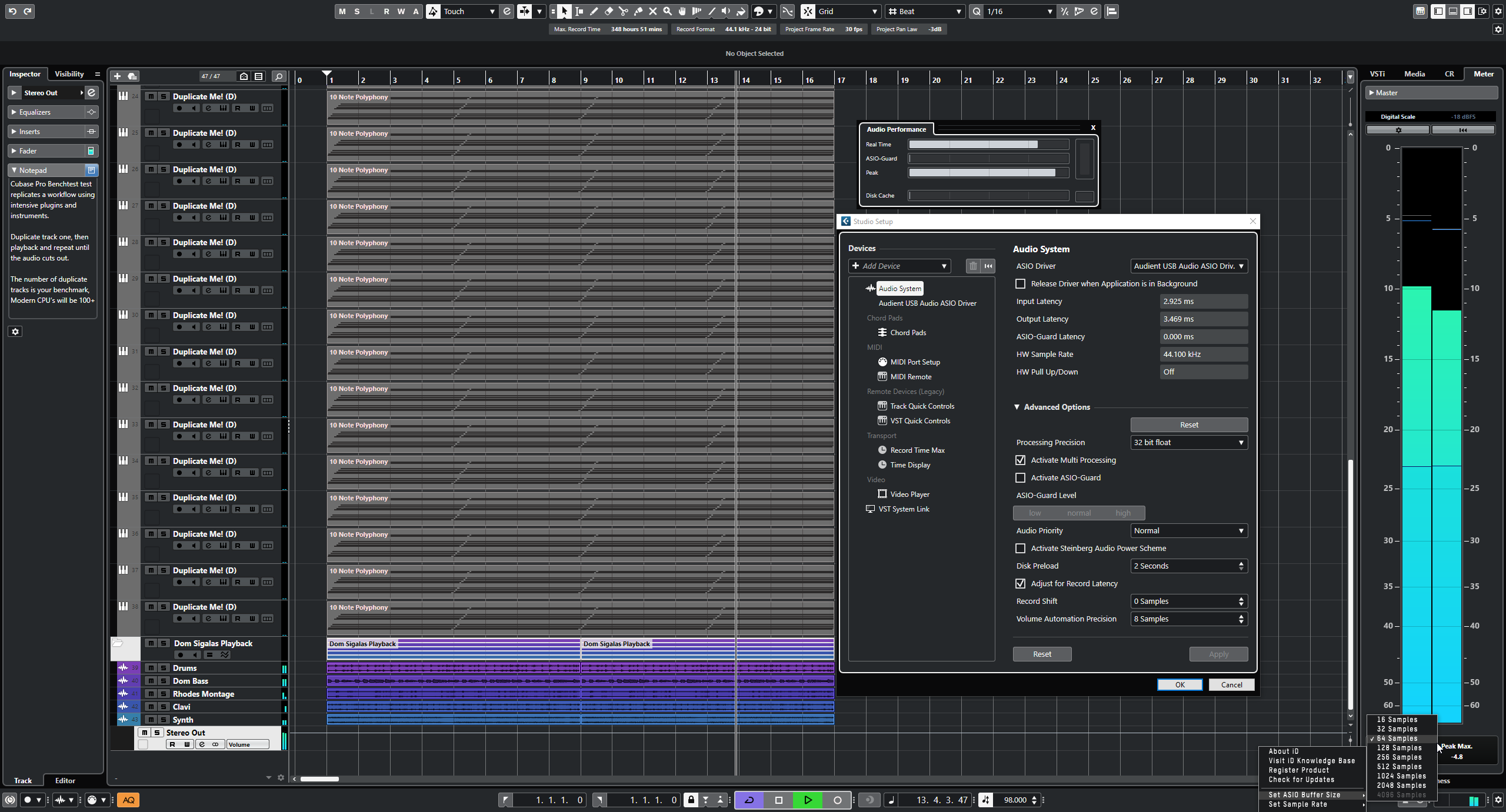1506x812 pixels.
Task: Click the Play button in transport
Action: [x=808, y=800]
